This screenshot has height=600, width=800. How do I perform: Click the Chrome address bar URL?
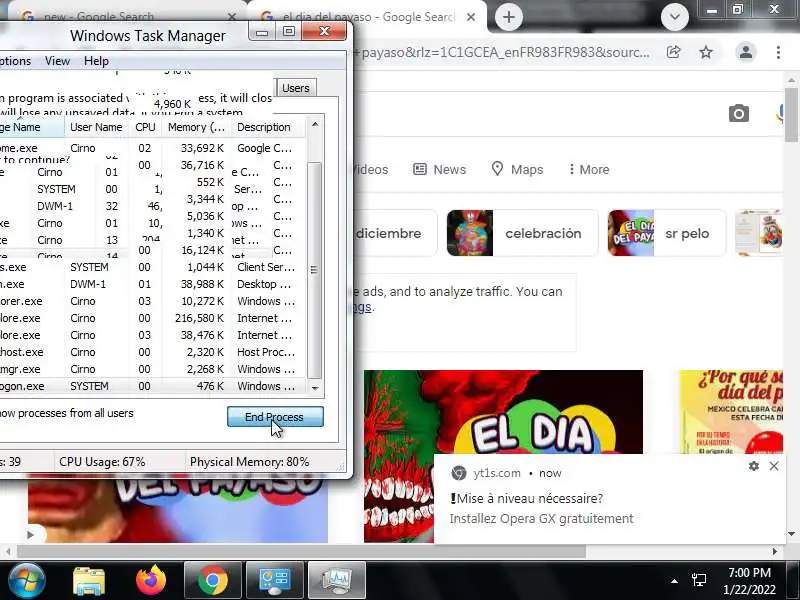coord(503,52)
